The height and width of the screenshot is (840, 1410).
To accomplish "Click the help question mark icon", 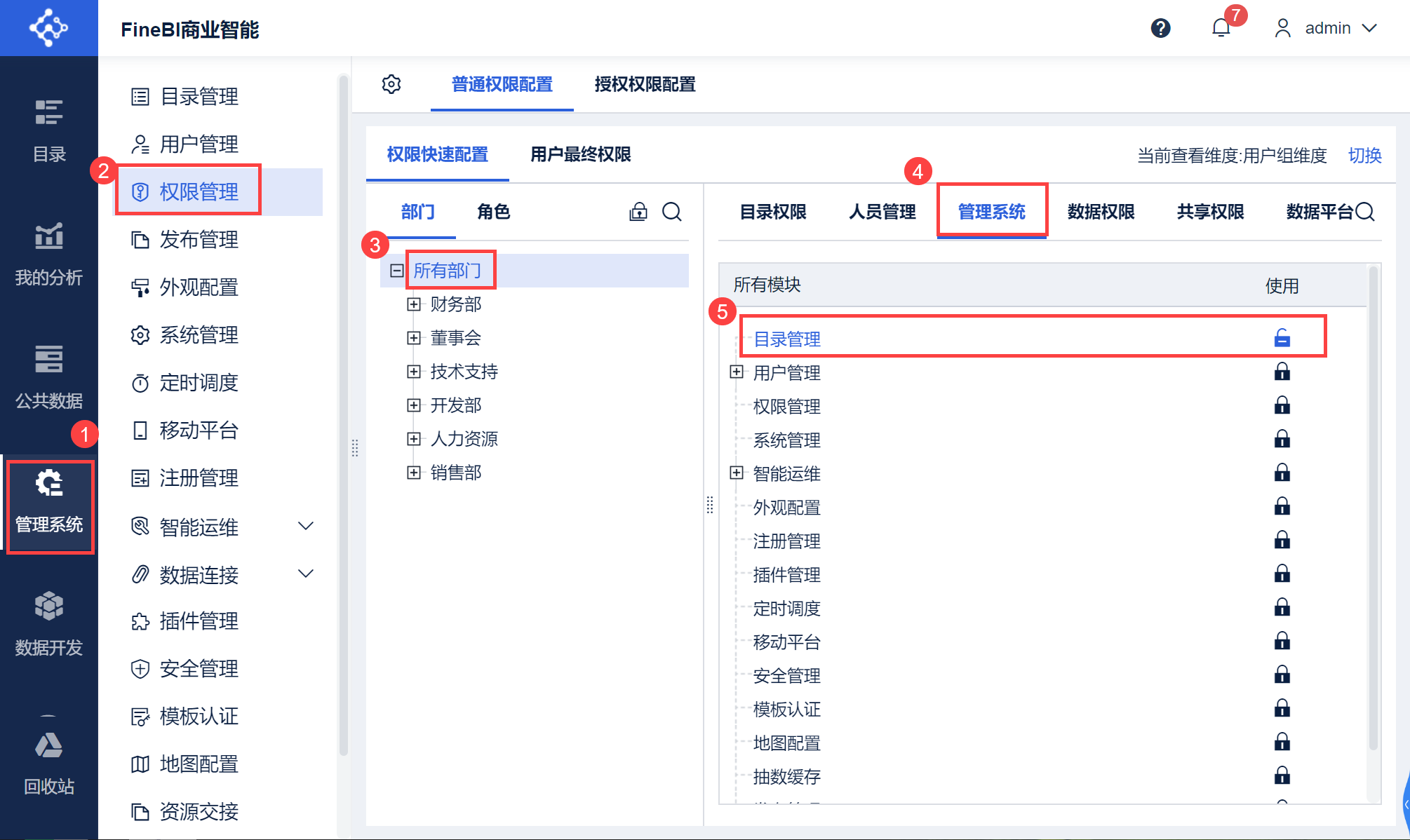I will tap(1160, 28).
